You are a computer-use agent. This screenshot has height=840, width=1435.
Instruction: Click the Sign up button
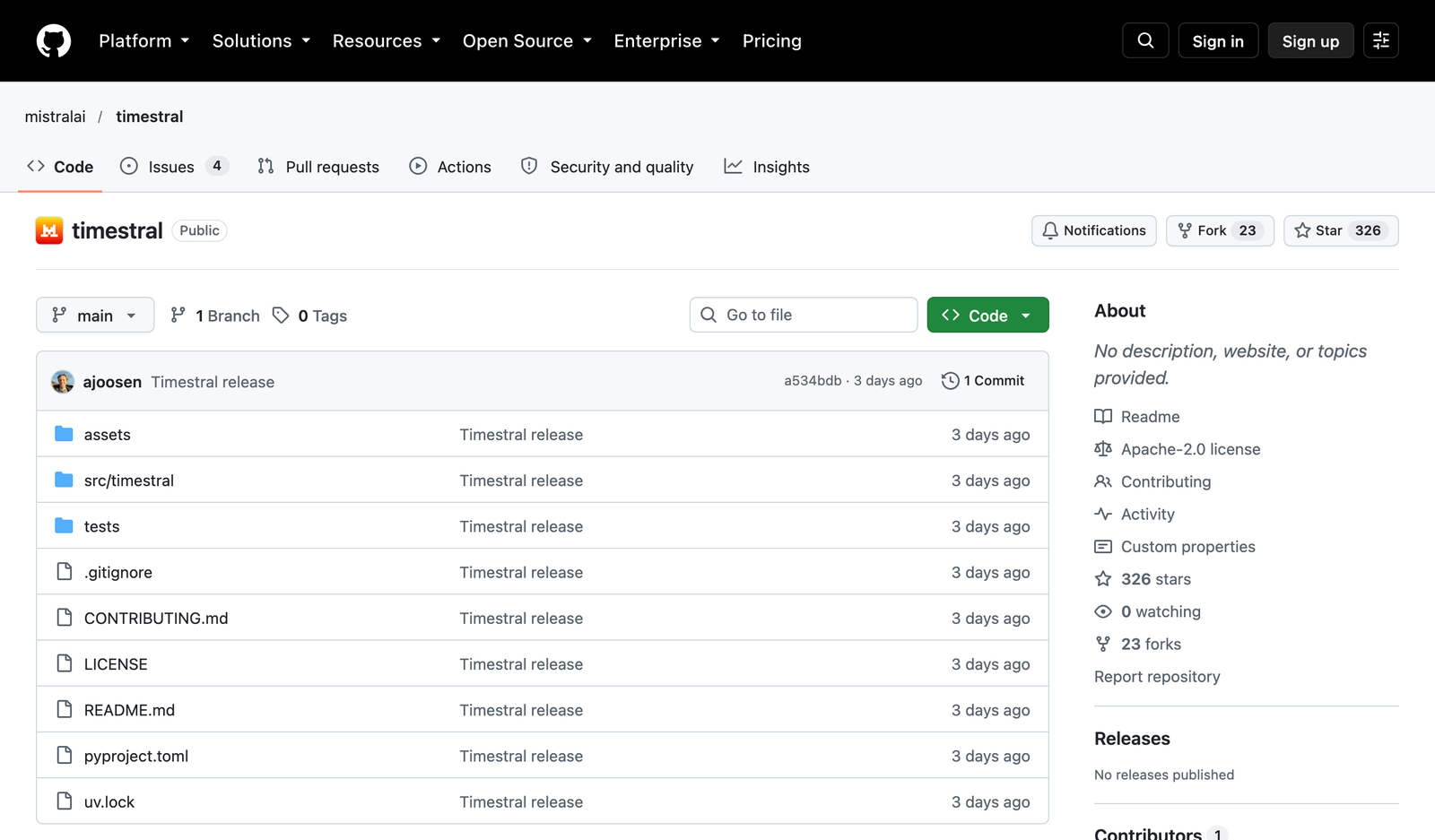coord(1310,40)
